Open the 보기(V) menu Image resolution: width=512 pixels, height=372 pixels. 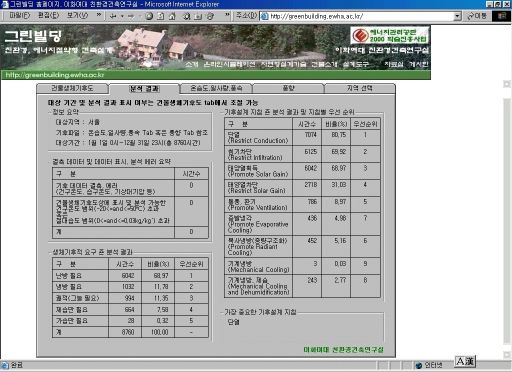77,16
